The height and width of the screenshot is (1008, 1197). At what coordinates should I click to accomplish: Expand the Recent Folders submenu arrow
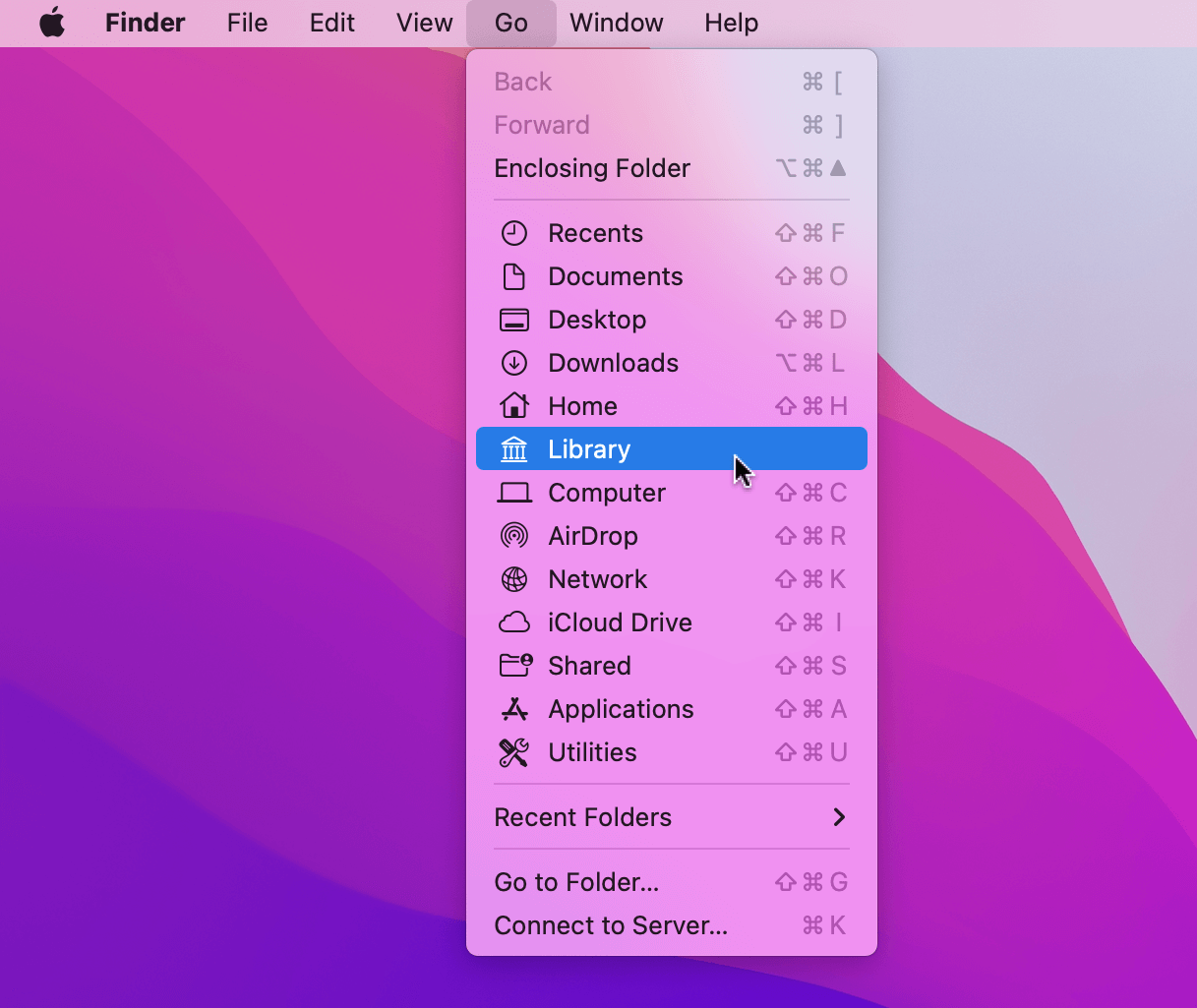point(839,817)
